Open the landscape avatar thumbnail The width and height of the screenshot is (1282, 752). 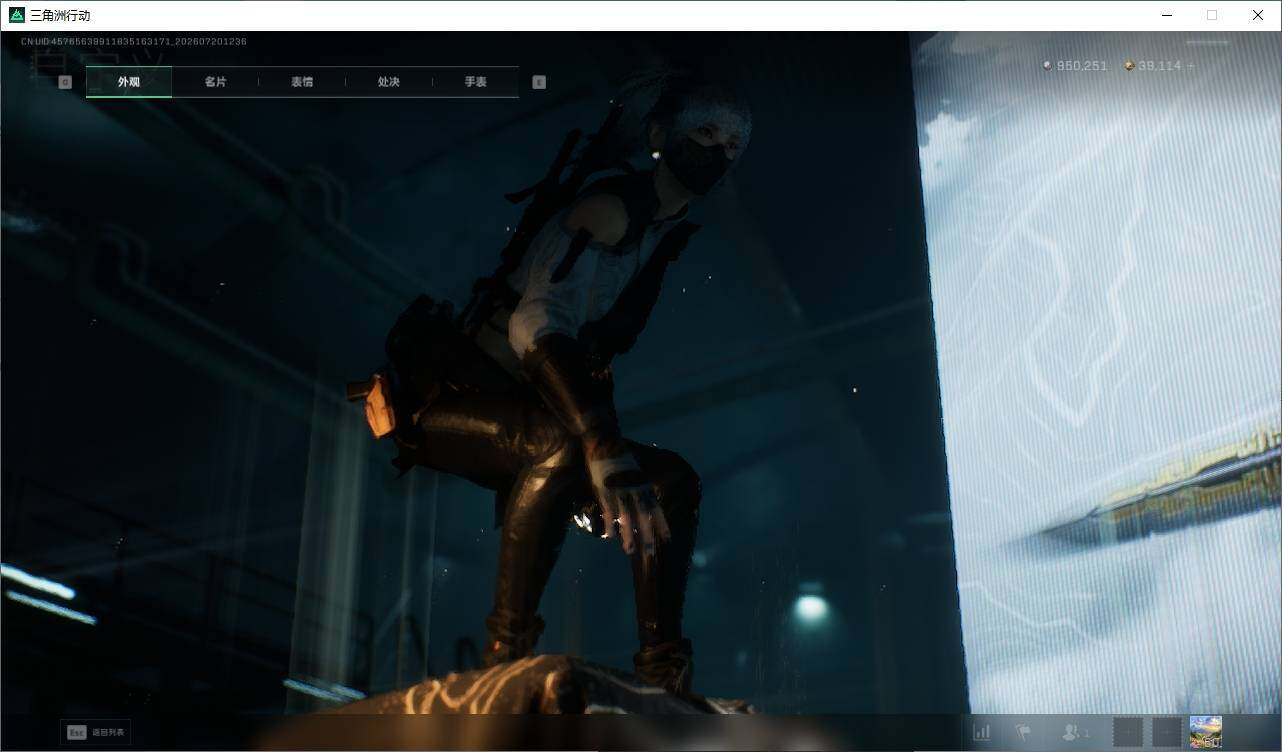click(x=1206, y=732)
